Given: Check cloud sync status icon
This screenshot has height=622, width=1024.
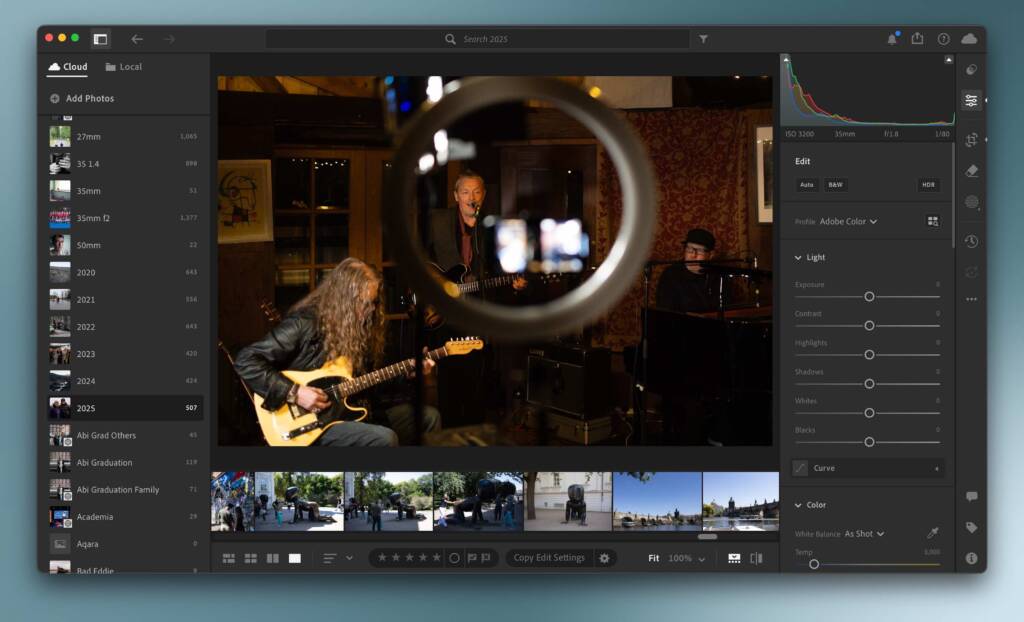Looking at the screenshot, I should [x=969, y=39].
